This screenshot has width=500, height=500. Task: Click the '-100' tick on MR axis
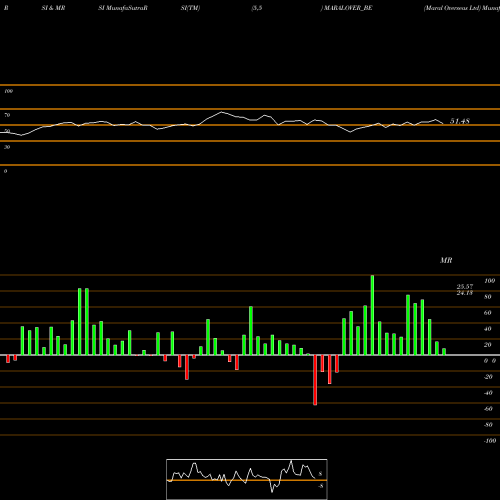(x=490, y=441)
